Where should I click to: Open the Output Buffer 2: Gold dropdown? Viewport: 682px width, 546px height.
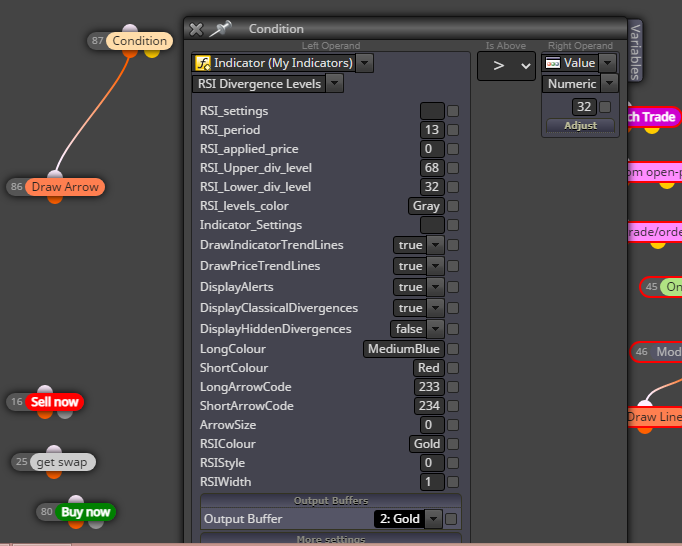pyautogui.click(x=433, y=519)
